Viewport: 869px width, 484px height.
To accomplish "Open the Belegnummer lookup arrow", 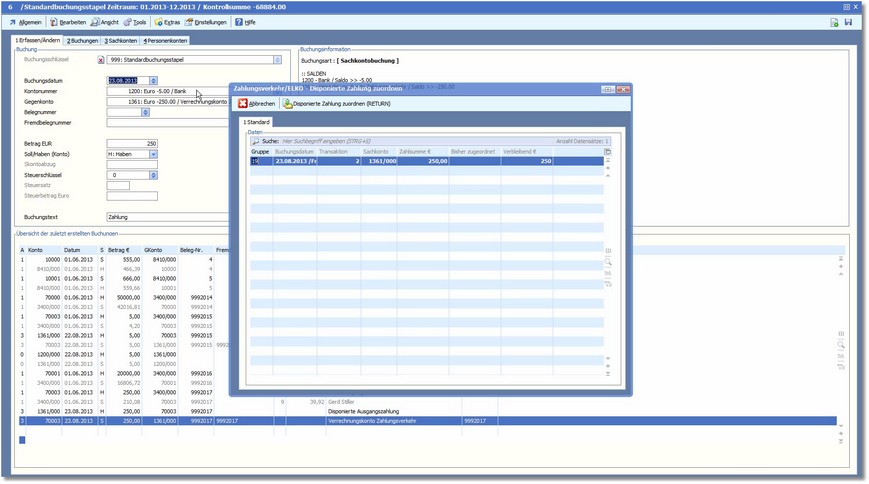I will (x=146, y=112).
